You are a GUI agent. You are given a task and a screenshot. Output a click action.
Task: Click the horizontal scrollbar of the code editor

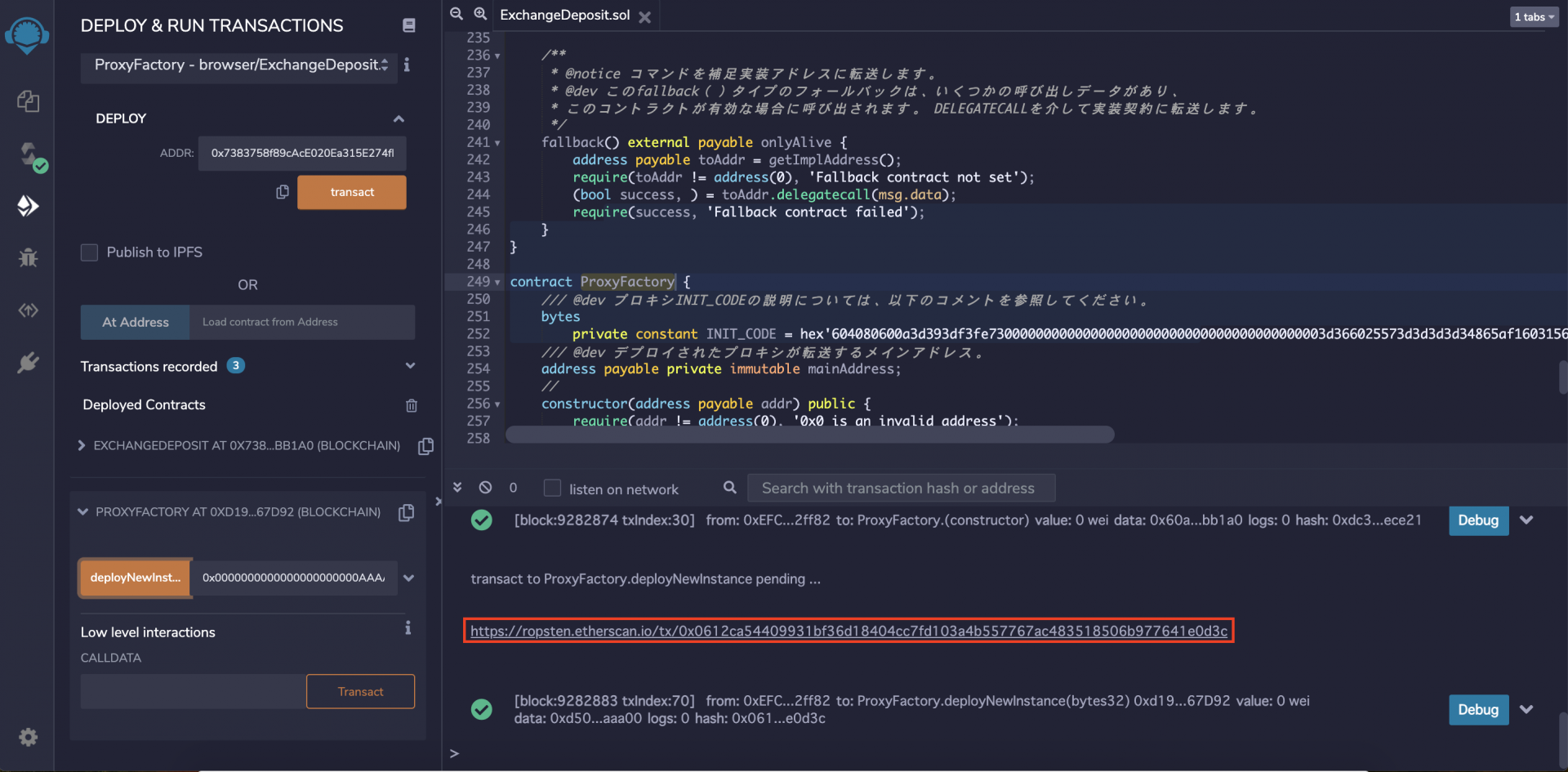(810, 435)
